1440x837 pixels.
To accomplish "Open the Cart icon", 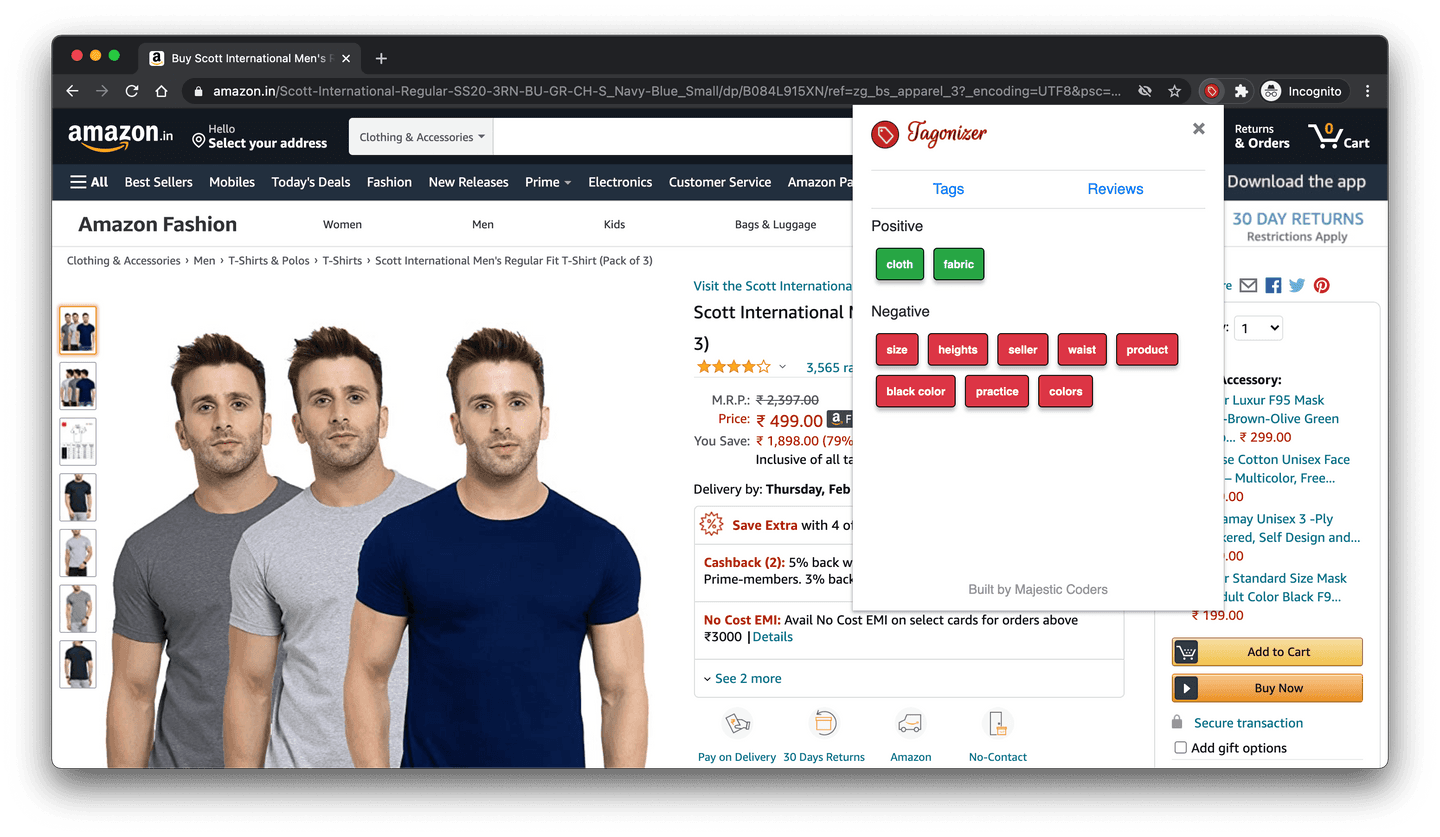I will [x=1338, y=137].
